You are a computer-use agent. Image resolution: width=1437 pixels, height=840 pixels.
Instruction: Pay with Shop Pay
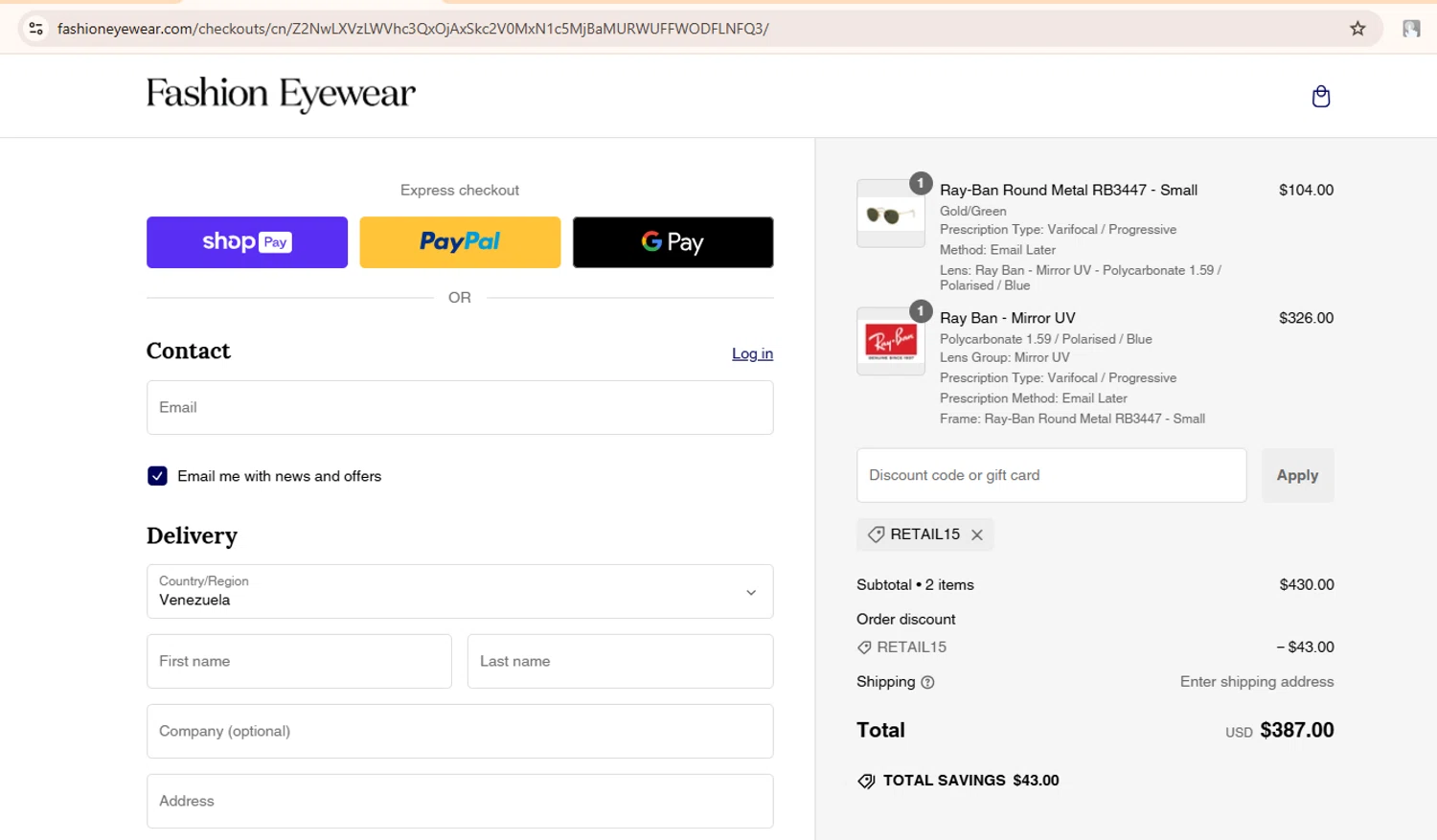(247, 242)
